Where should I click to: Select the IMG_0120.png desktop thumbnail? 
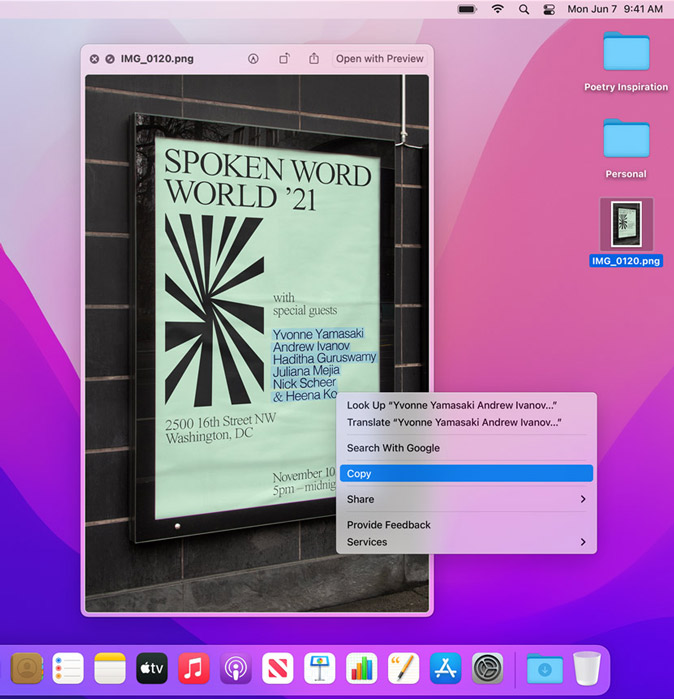tap(626, 225)
